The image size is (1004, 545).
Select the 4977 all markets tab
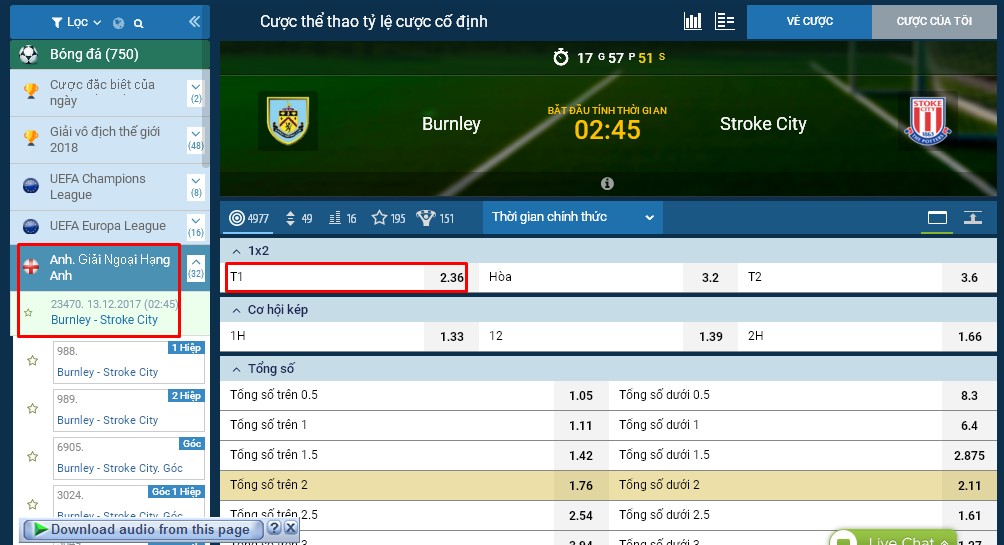(250, 218)
